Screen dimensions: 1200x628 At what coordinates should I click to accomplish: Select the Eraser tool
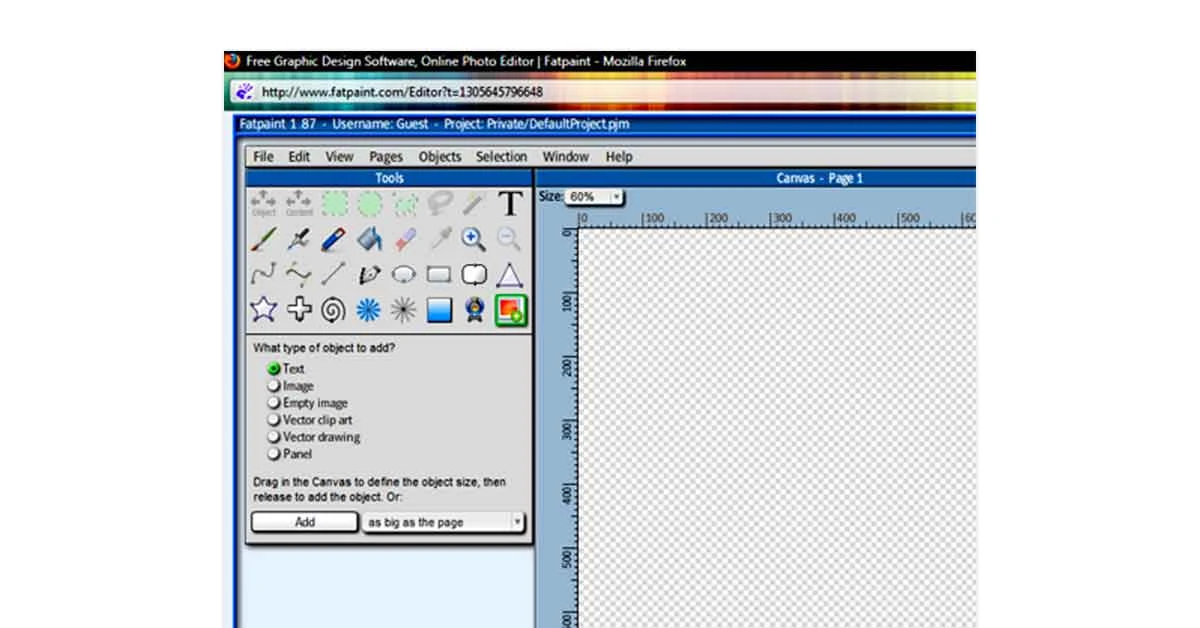(404, 239)
